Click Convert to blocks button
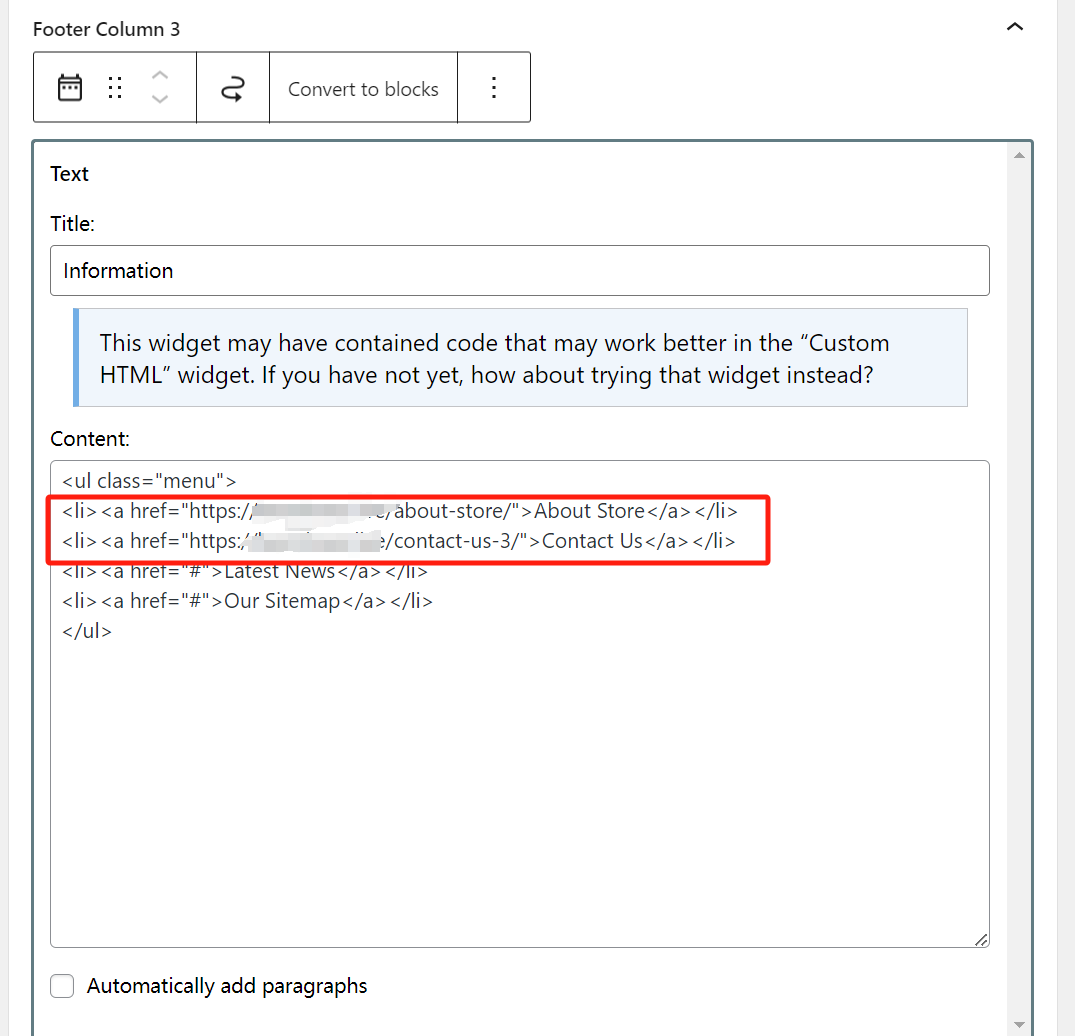Viewport: 1075px width, 1036px height. tap(363, 88)
